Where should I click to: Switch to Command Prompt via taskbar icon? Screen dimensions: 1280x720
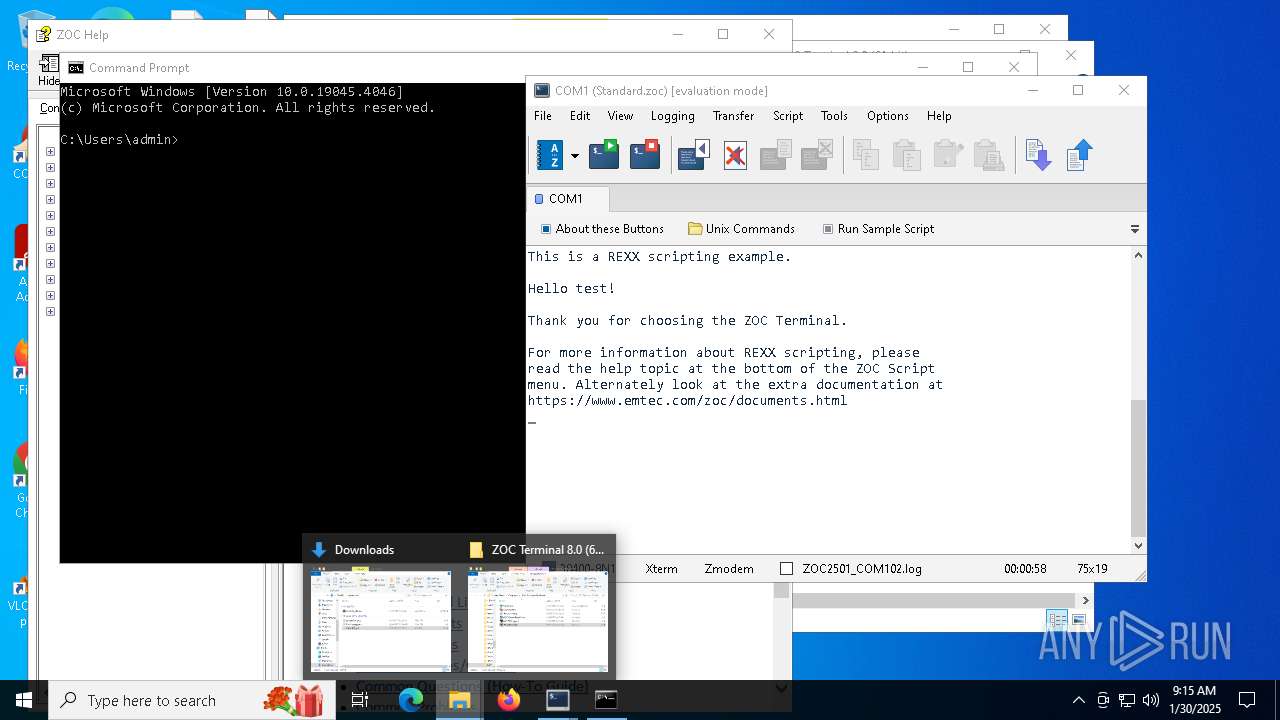coord(606,700)
